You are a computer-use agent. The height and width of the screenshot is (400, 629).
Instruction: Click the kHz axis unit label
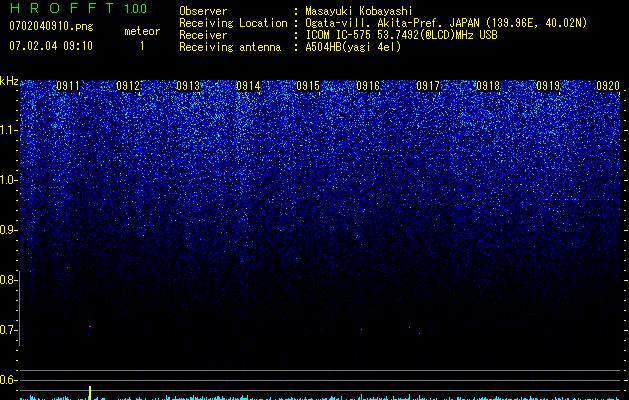click(x=9, y=81)
